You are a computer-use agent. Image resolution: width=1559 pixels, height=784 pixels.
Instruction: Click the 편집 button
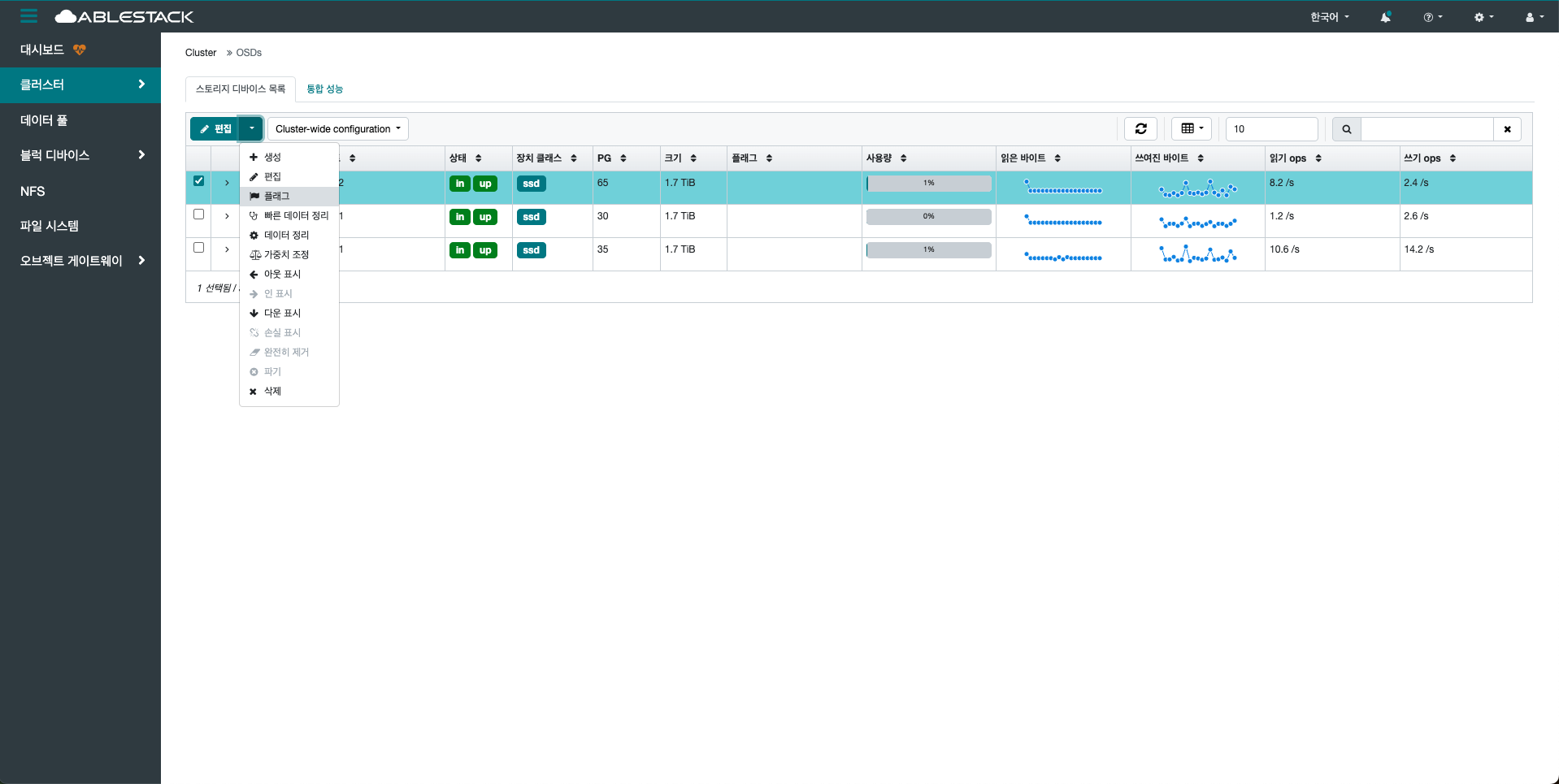tap(215, 128)
